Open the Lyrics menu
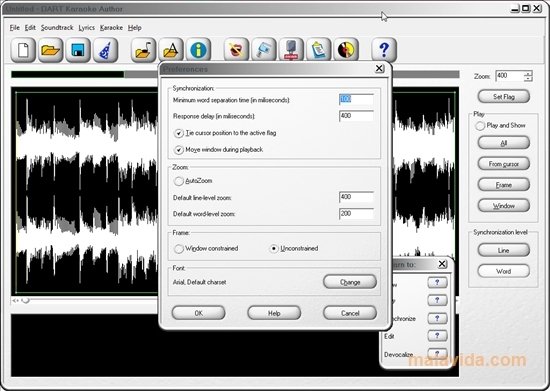This screenshot has height=391, width=550. [x=87, y=28]
